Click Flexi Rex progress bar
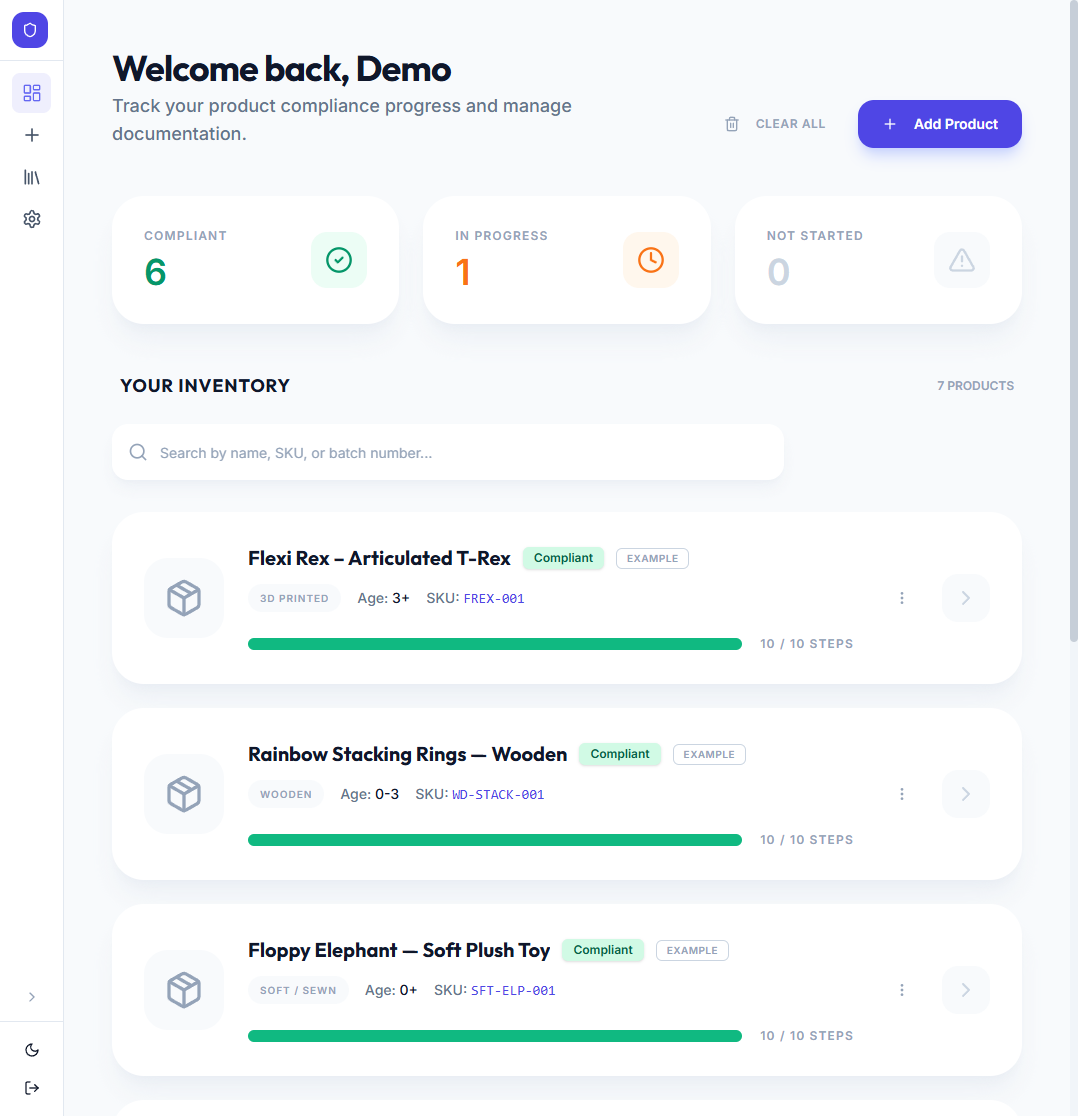1078x1116 pixels. [x=495, y=644]
